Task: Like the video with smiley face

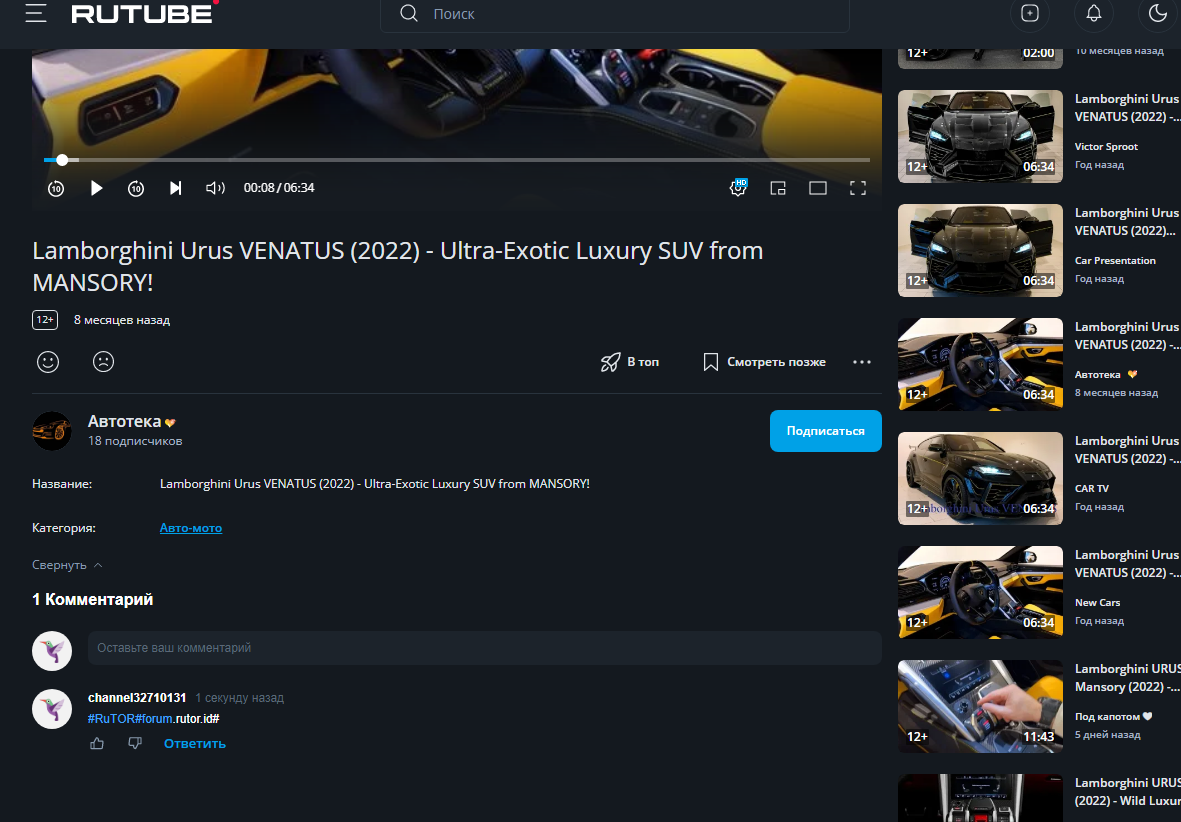Action: coord(48,362)
